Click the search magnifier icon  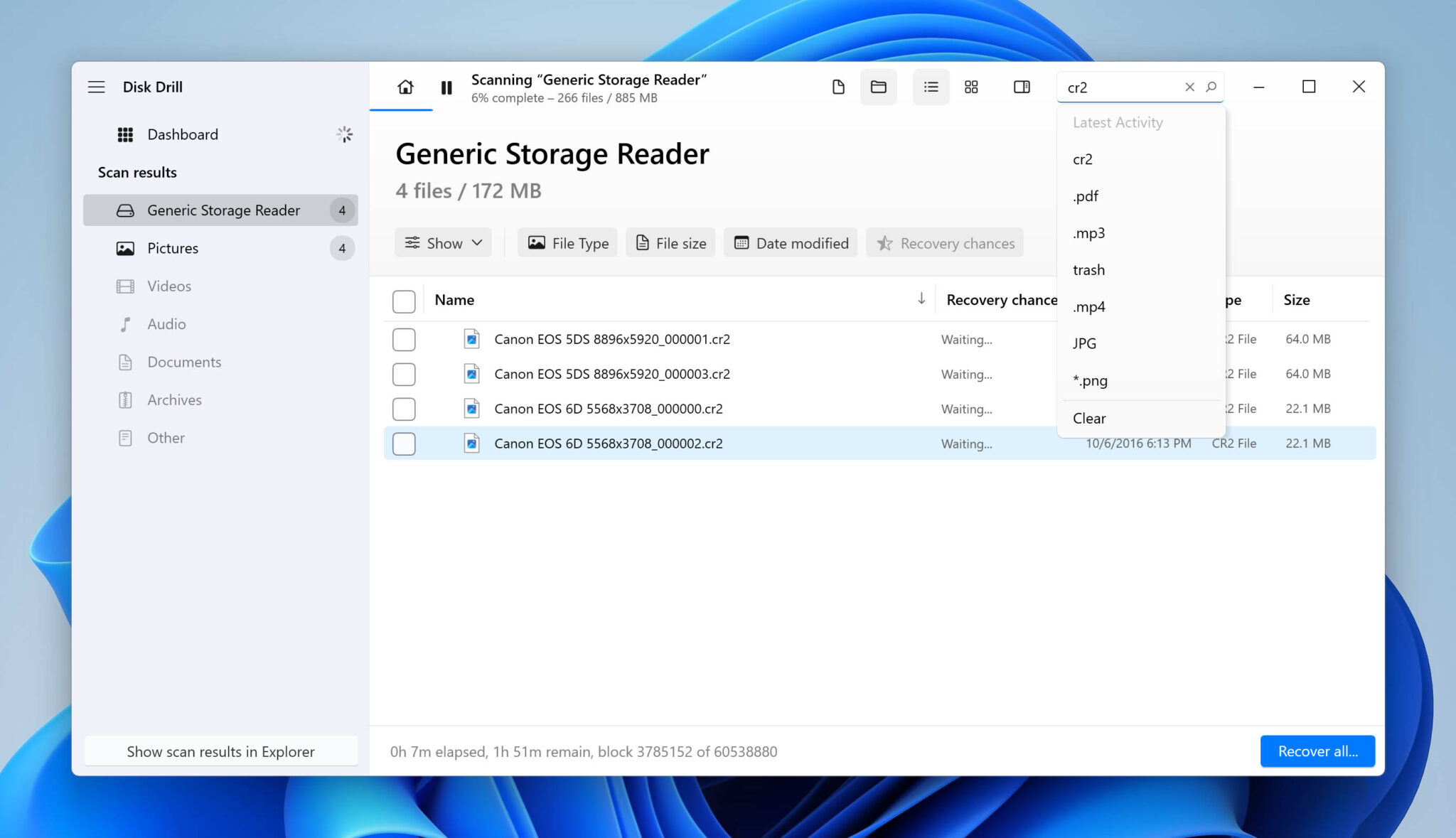click(1211, 87)
